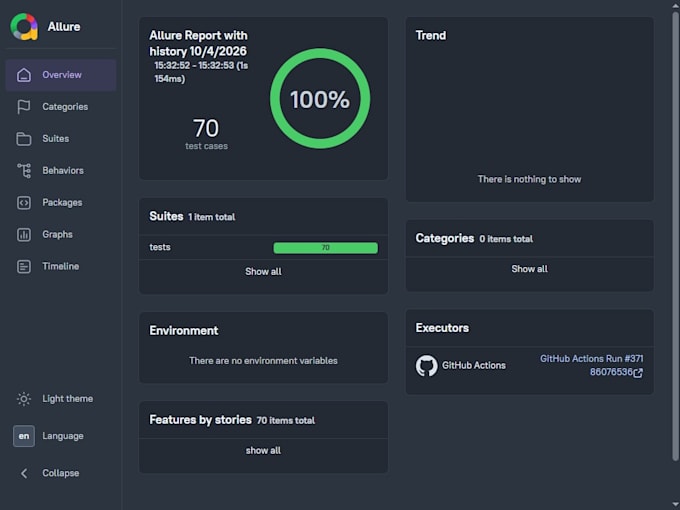Click the vertical page scrollbar
This screenshot has width=680, height=510.
pos(675,236)
